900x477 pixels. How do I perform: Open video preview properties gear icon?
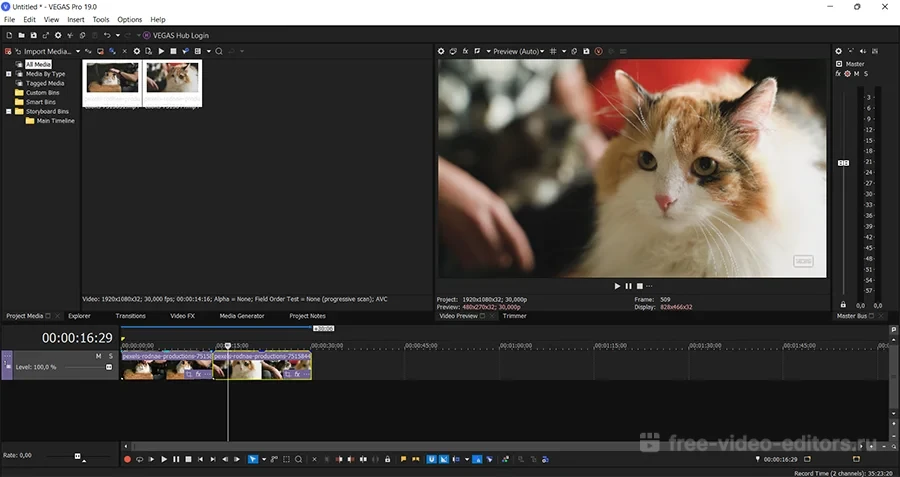(441, 51)
